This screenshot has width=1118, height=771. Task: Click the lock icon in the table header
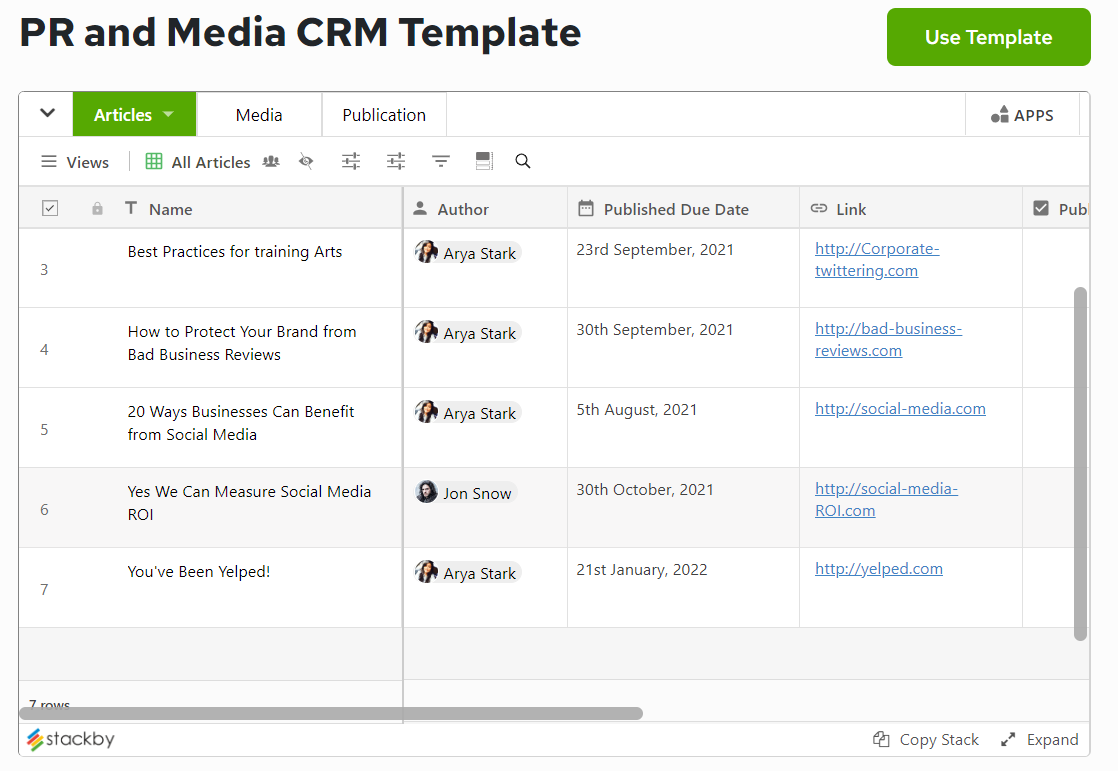coord(97,208)
